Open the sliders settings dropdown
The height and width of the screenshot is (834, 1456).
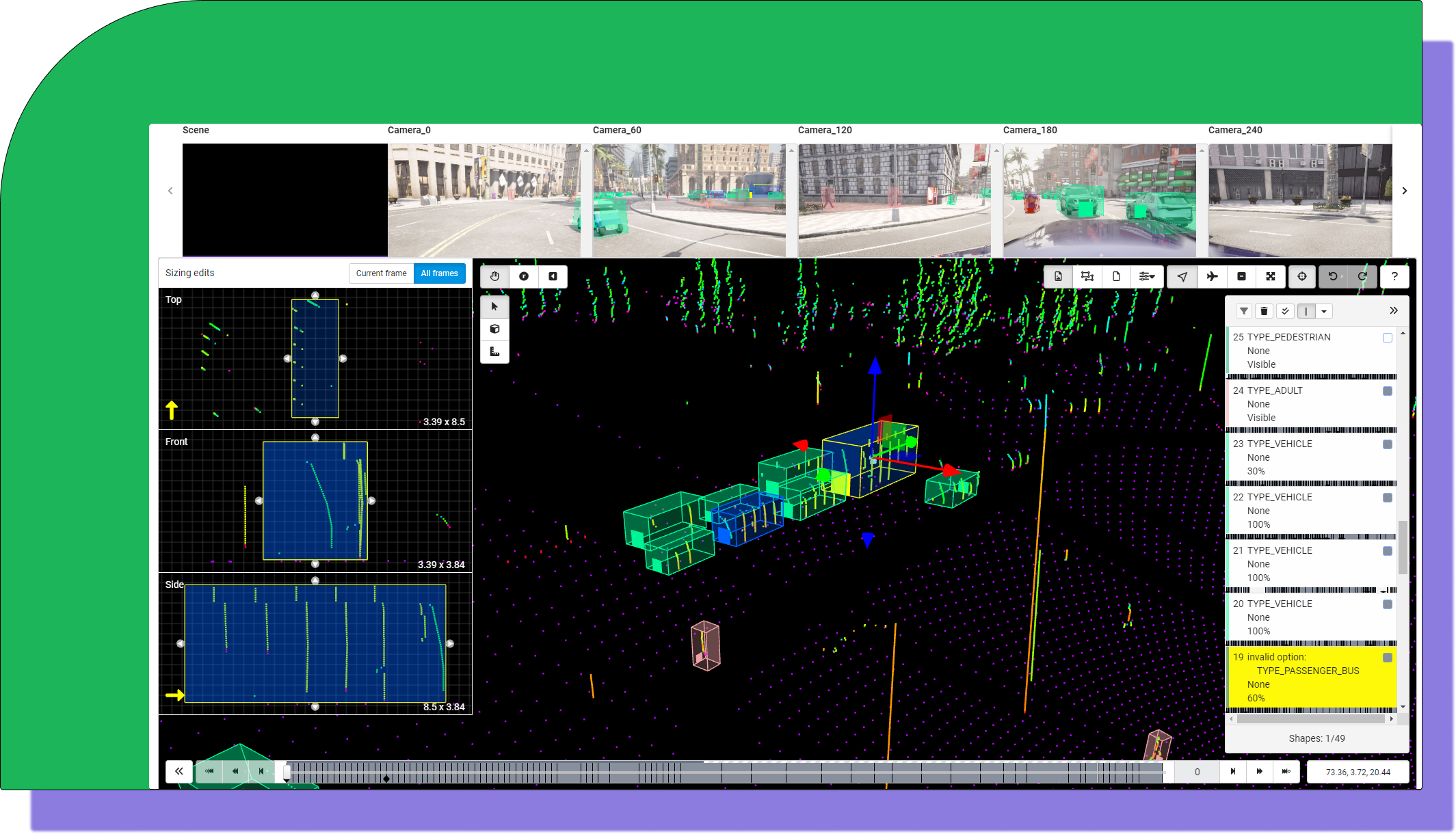1147,276
